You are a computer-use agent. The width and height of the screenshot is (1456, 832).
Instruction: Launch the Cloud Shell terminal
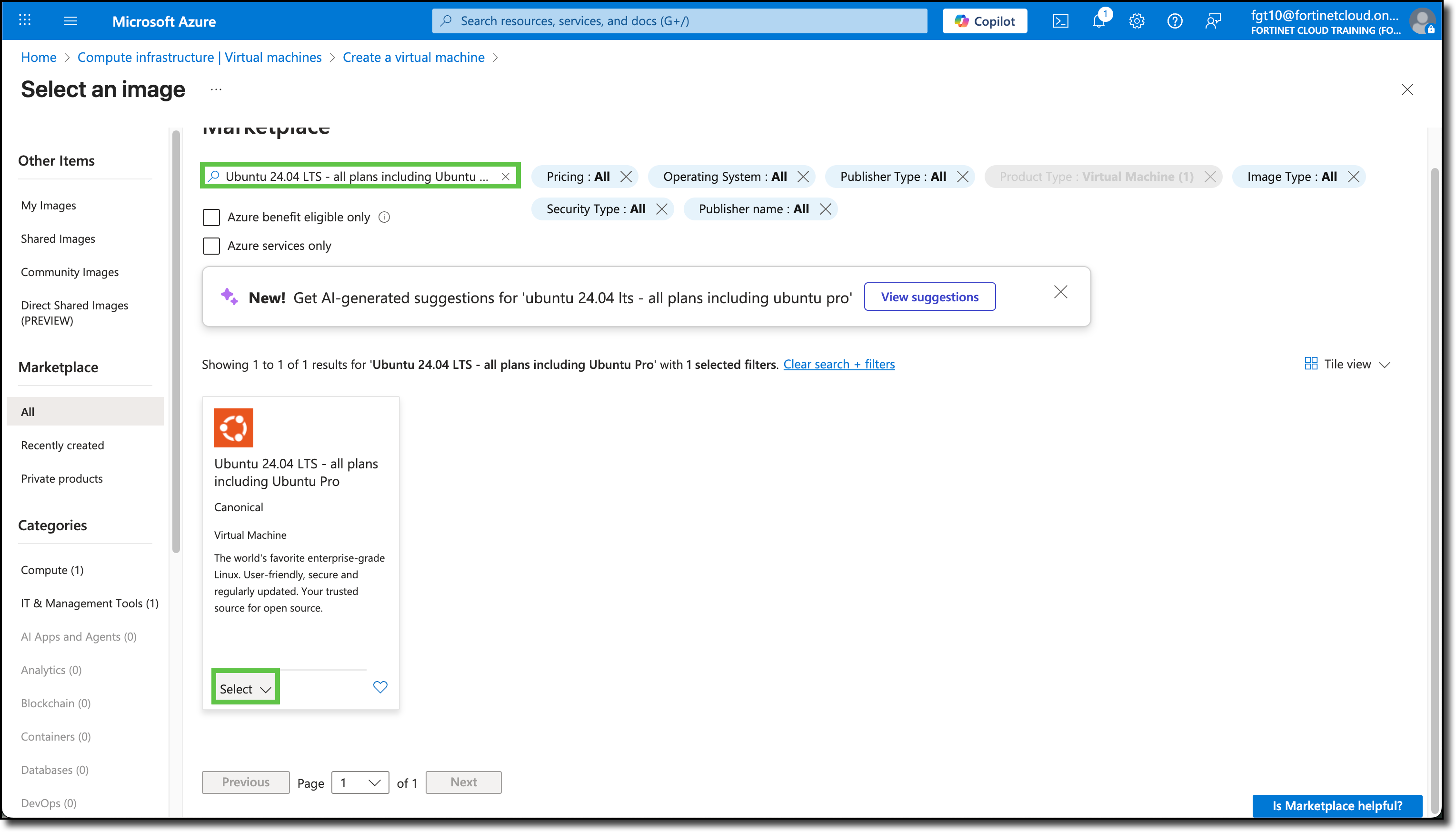[x=1060, y=20]
